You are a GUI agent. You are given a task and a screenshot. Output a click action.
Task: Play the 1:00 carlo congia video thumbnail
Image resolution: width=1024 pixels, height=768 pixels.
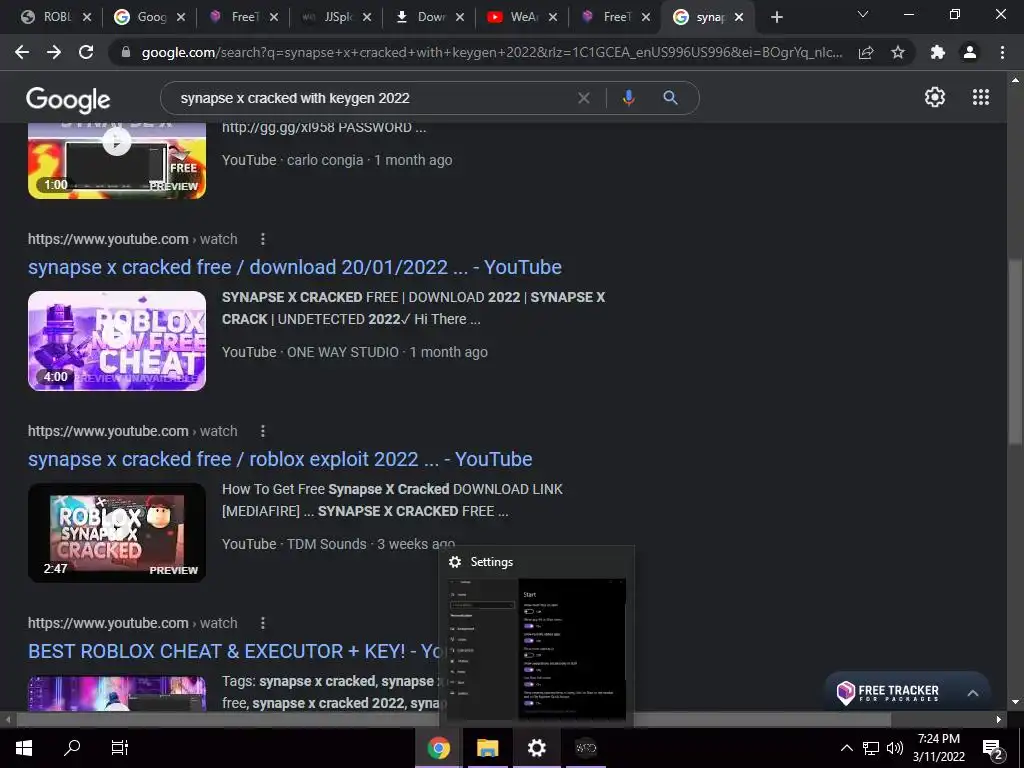117,160
